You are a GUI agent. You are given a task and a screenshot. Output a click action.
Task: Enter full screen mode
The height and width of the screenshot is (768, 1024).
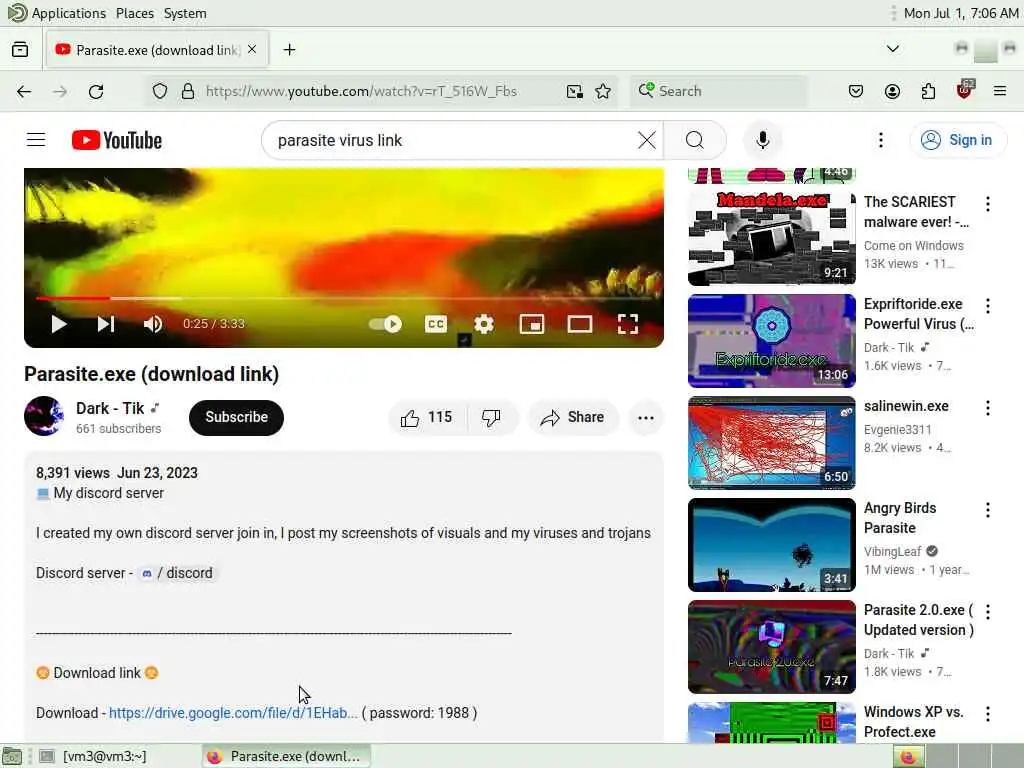point(628,324)
